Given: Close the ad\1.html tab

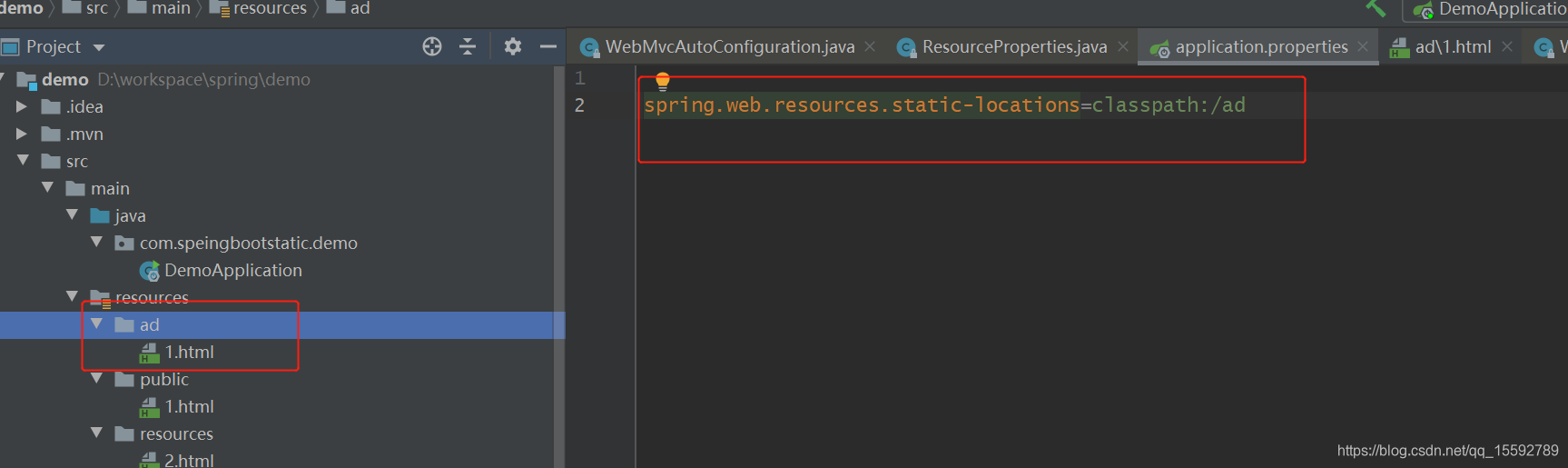Looking at the screenshot, I should (x=1507, y=46).
